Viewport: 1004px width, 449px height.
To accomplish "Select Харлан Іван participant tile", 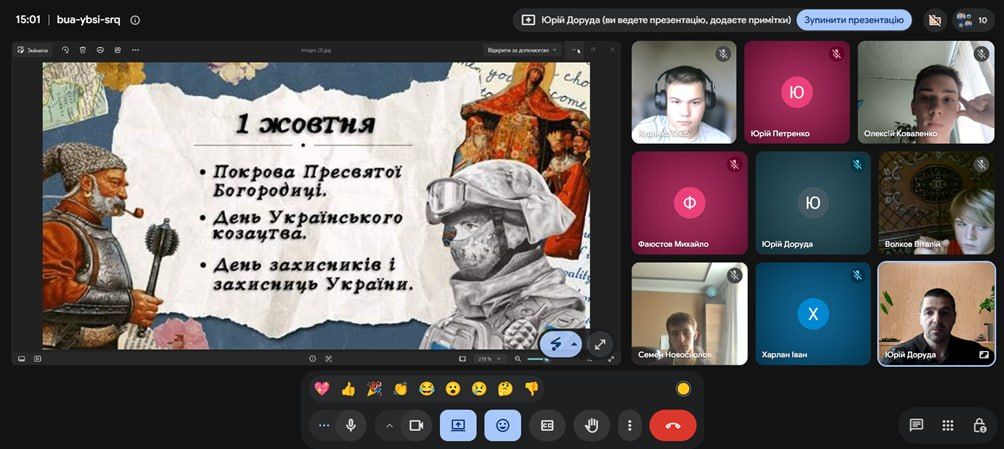I will click(813, 314).
